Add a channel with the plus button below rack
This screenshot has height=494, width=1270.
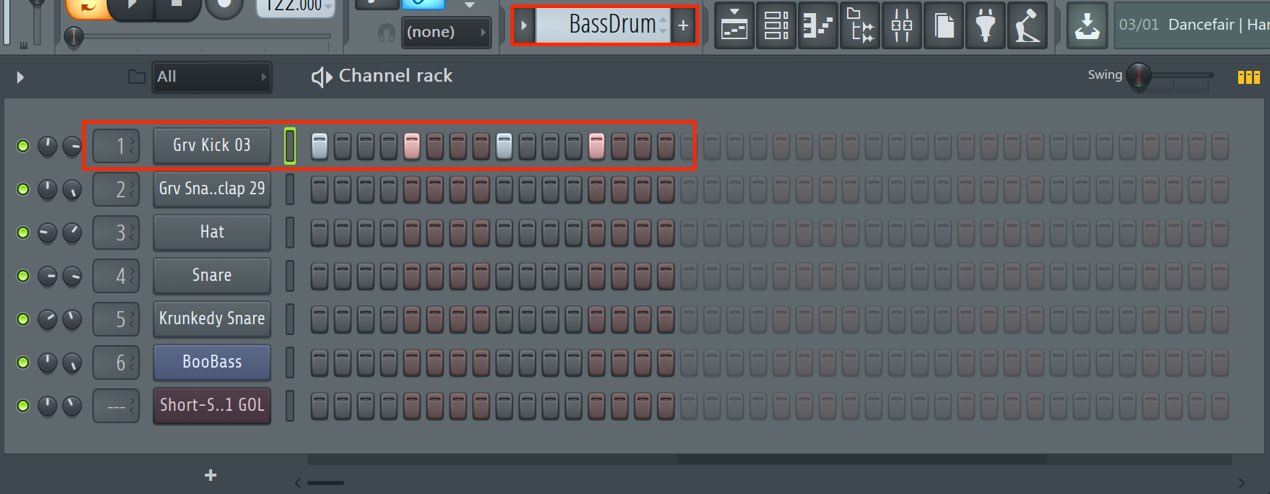click(x=210, y=476)
